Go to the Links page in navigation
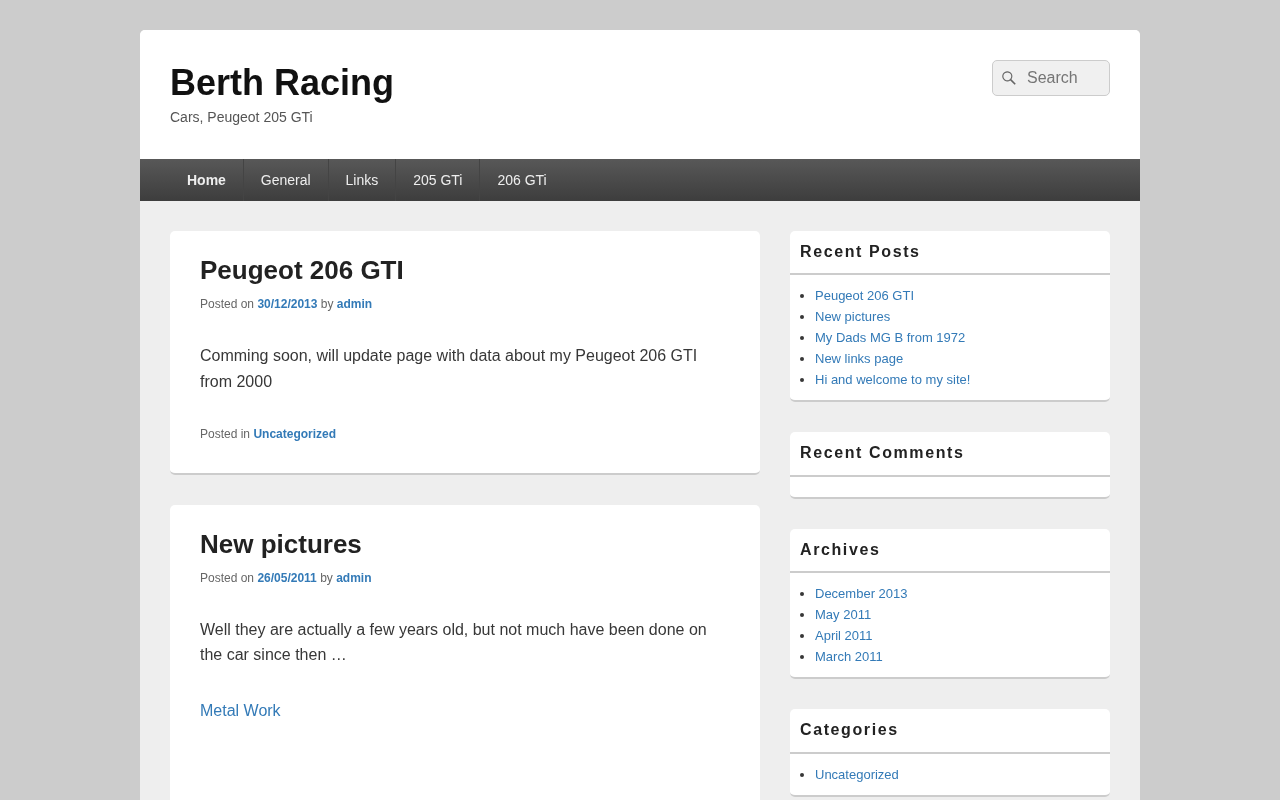This screenshot has height=800, width=1280. click(362, 180)
